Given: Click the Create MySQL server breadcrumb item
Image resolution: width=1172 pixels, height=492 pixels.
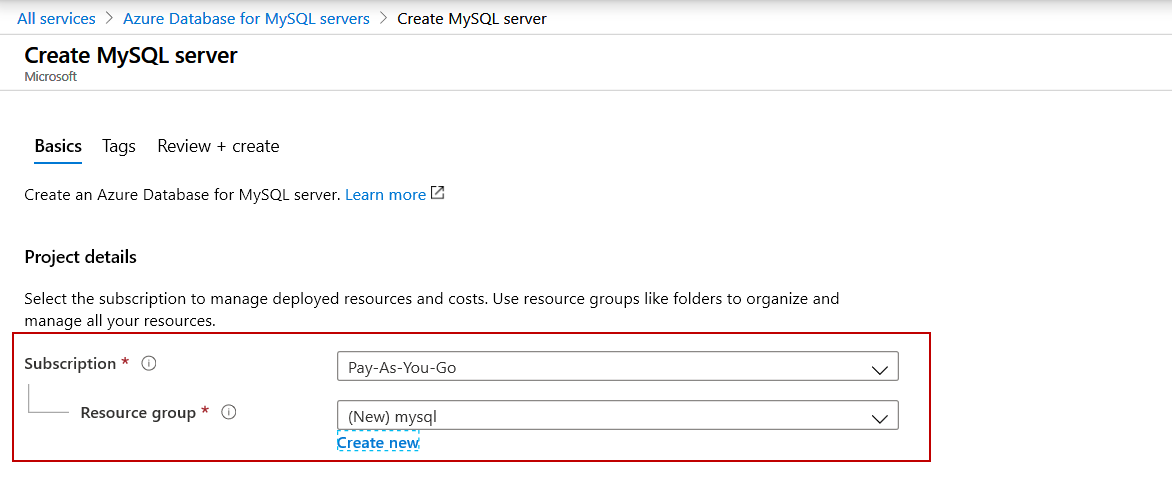Looking at the screenshot, I should click(471, 19).
